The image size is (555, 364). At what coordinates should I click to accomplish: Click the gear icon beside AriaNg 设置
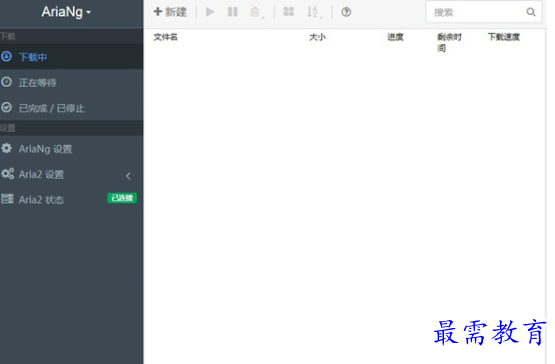6,148
